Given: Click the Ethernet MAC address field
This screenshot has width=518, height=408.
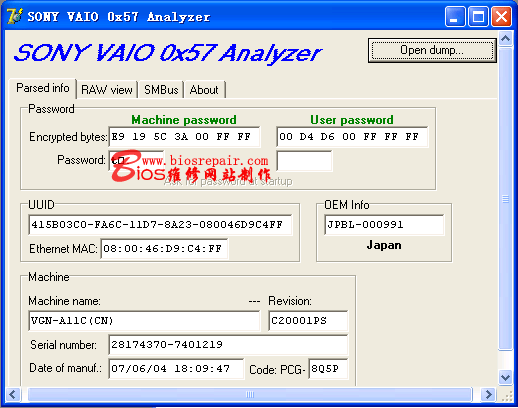Looking at the screenshot, I should pyautogui.click(x=164, y=249).
